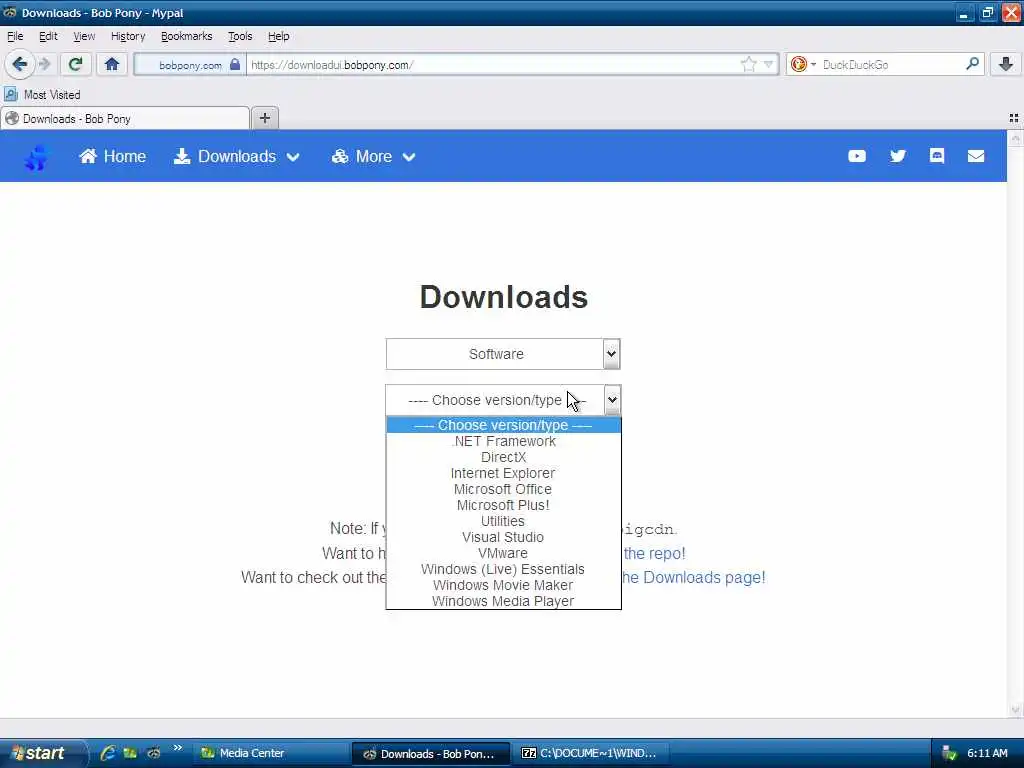Open the Tools menu

(240, 36)
